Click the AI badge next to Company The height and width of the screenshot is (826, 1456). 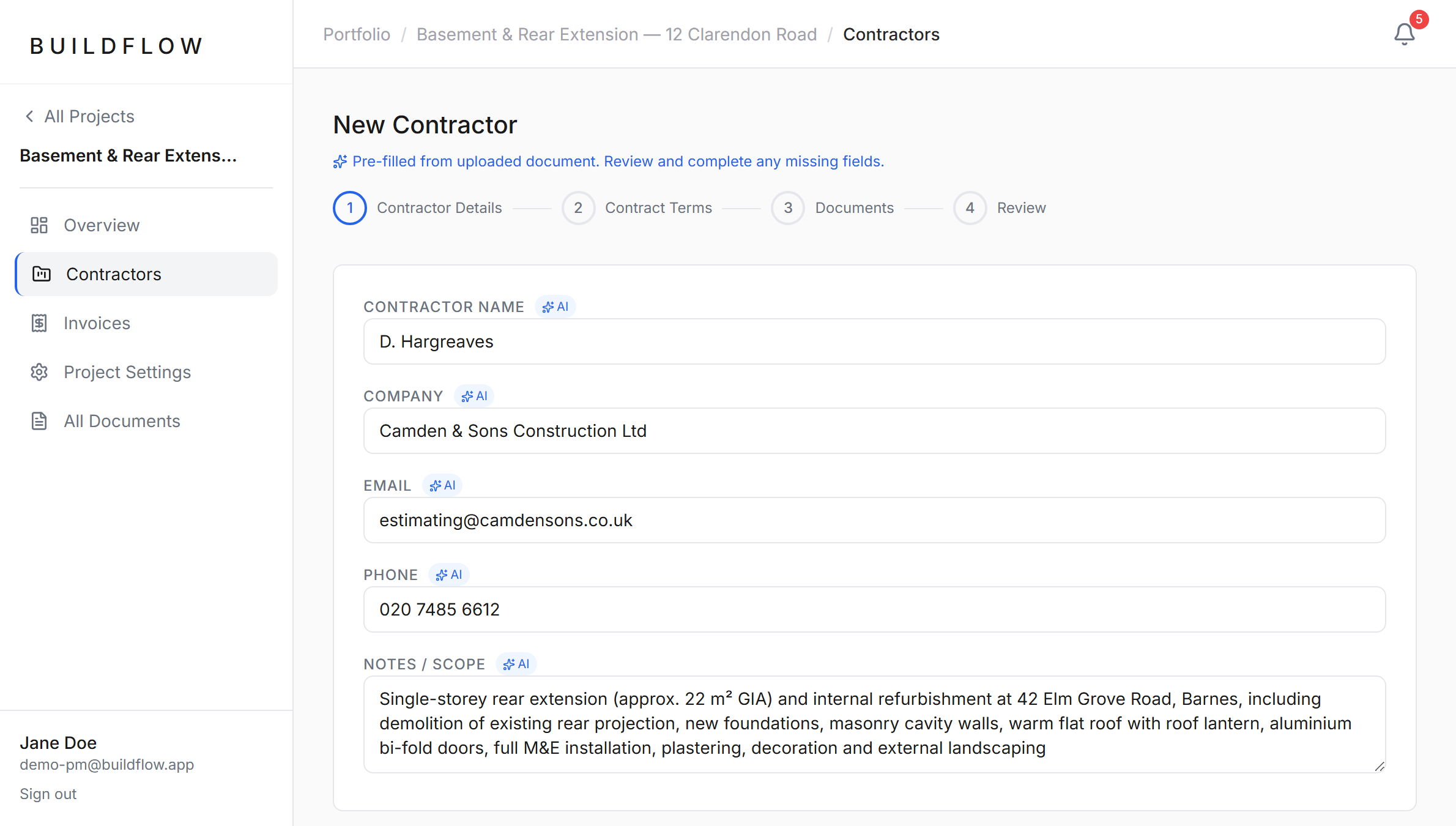click(x=474, y=396)
